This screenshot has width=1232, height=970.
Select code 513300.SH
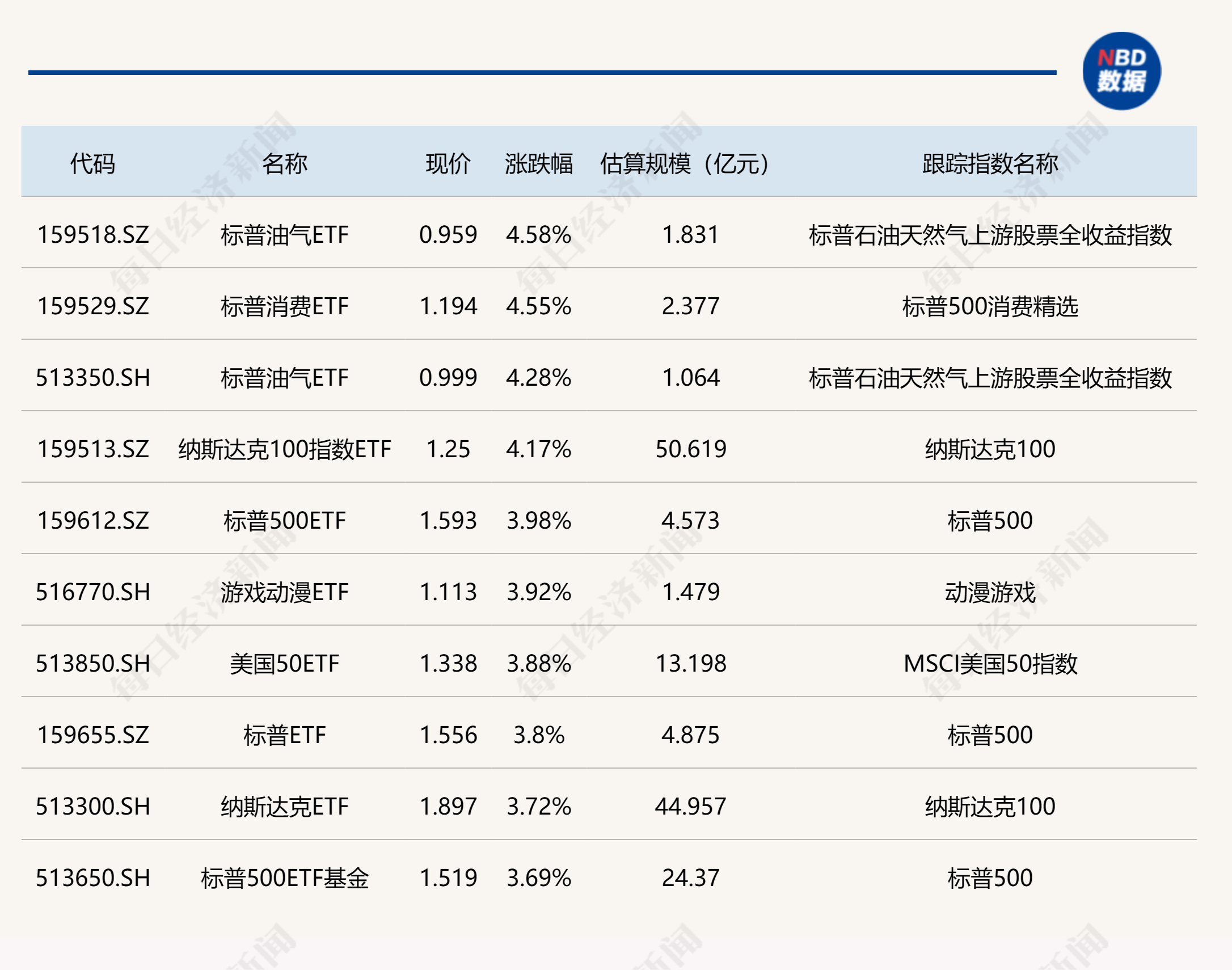(x=93, y=807)
